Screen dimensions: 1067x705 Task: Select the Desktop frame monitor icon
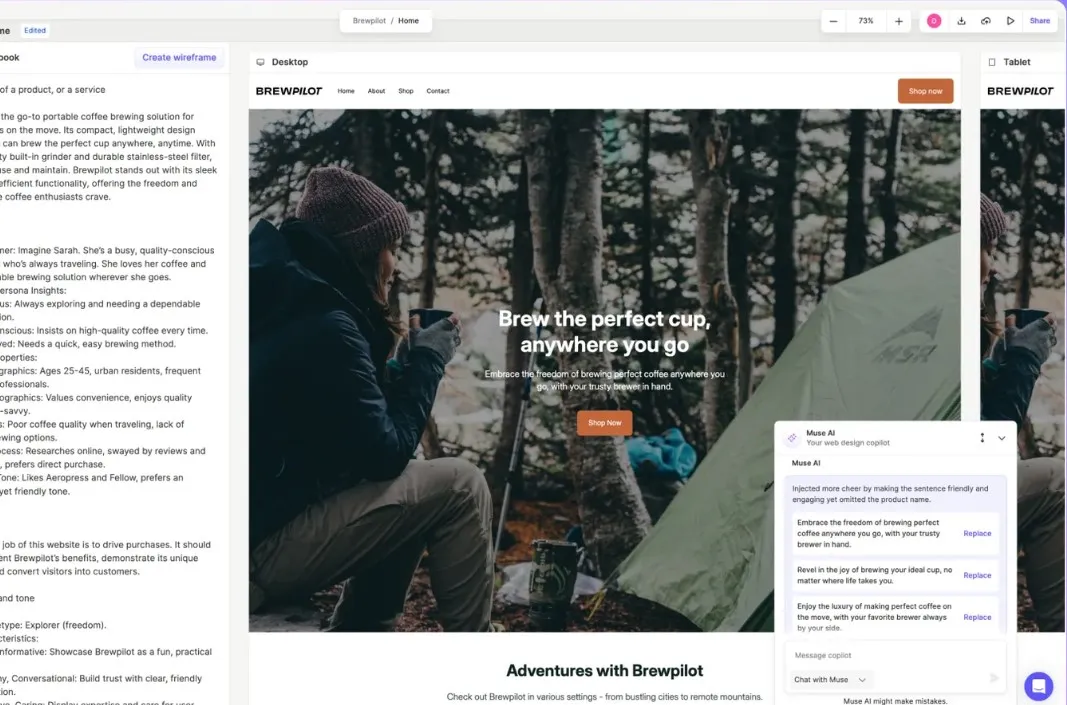(x=260, y=62)
